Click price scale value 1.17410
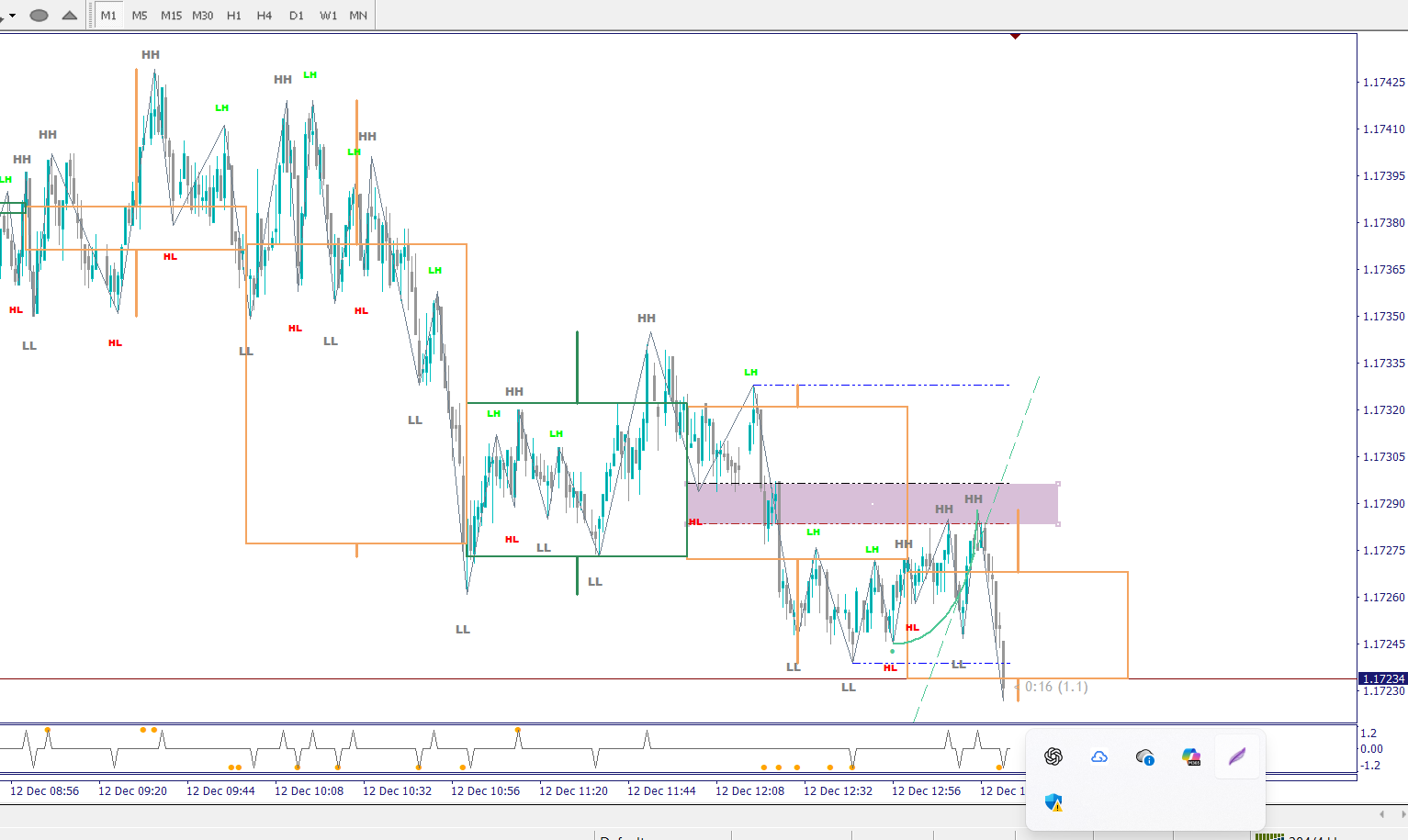Image resolution: width=1408 pixels, height=840 pixels. 1383,129
